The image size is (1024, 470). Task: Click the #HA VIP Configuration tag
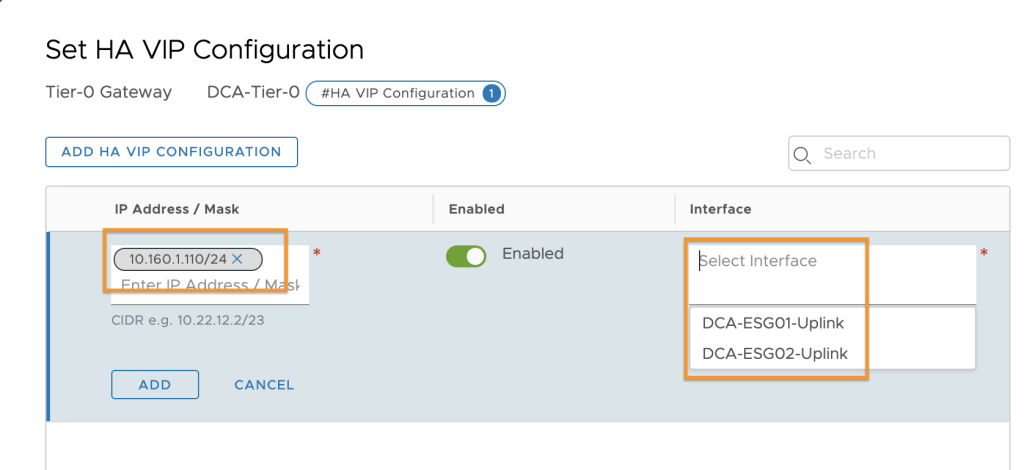(406, 93)
